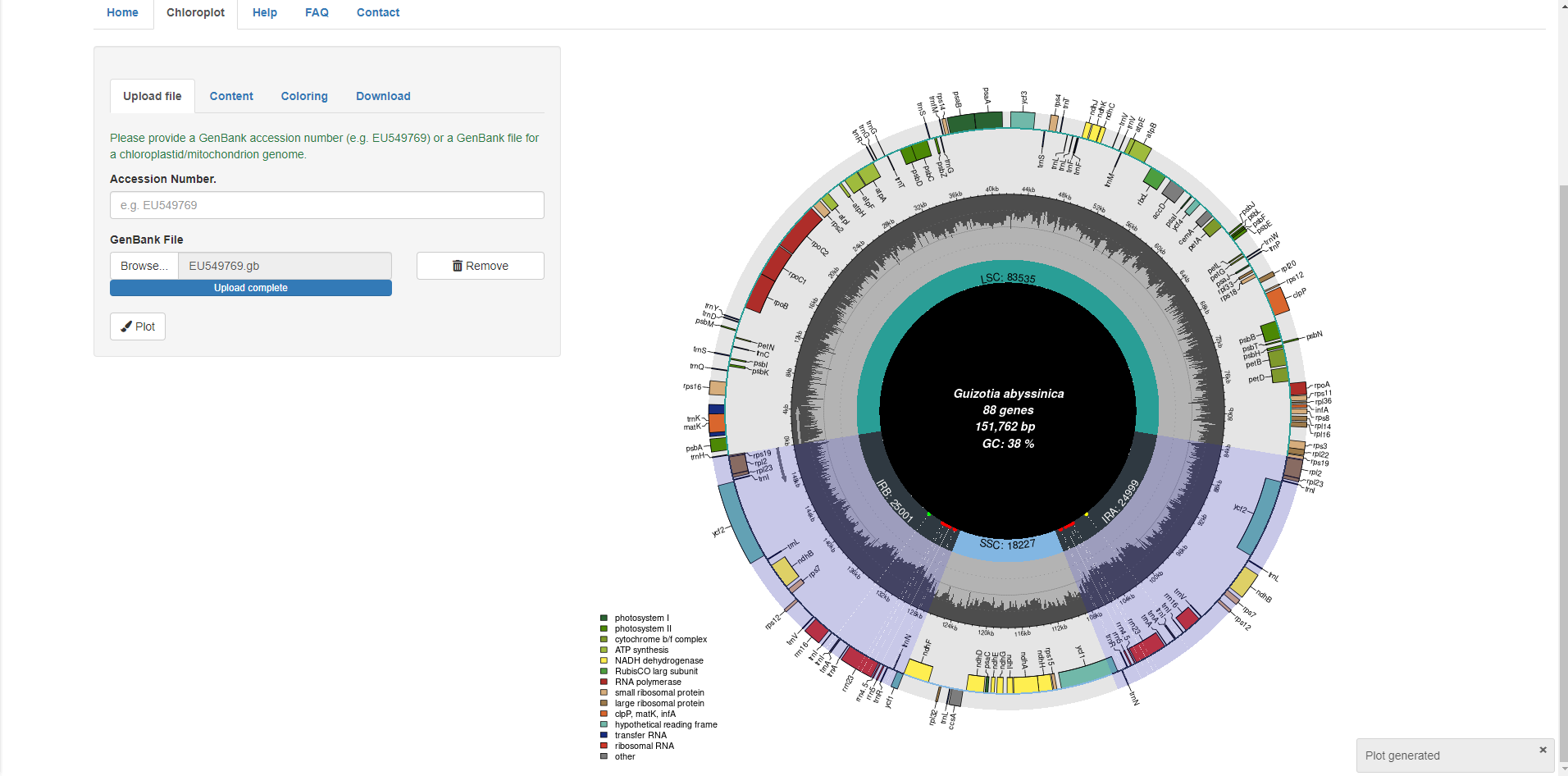Click the rpoA gene label
Image resolution: width=1568 pixels, height=776 pixels.
(1322, 385)
